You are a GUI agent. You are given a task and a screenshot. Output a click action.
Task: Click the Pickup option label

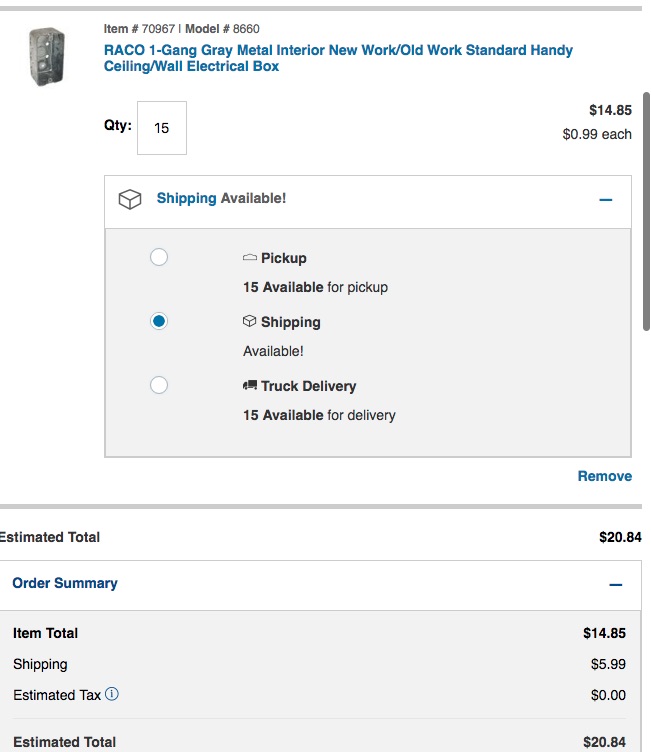point(283,258)
